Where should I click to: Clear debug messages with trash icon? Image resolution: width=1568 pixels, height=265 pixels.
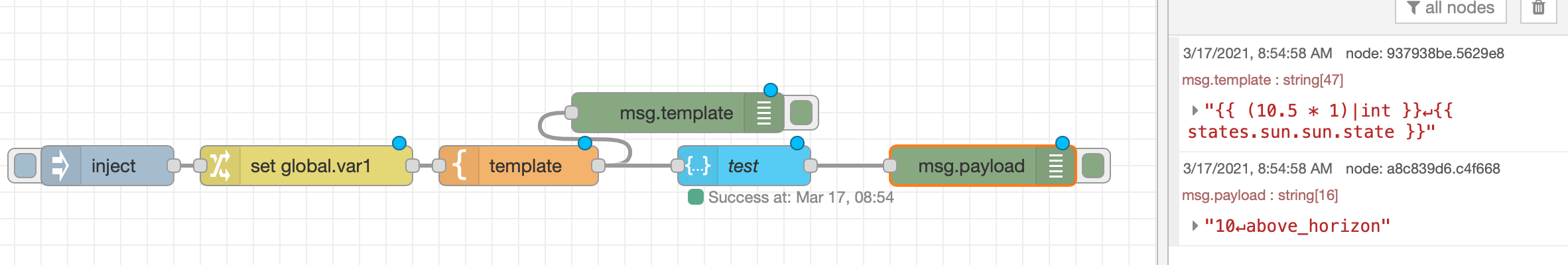point(1539,8)
